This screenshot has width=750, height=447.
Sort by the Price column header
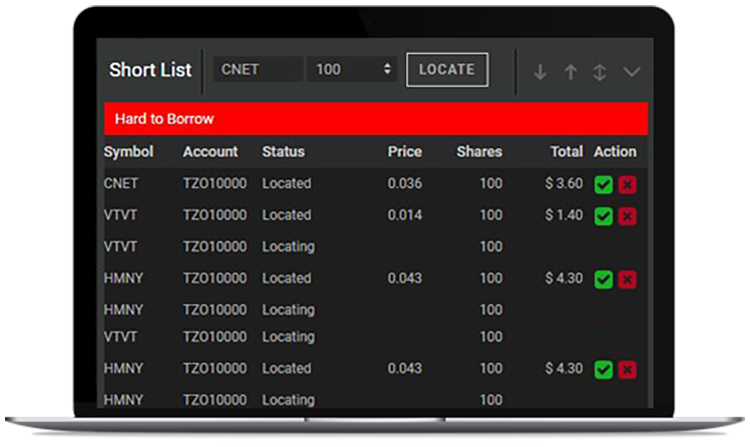point(405,152)
